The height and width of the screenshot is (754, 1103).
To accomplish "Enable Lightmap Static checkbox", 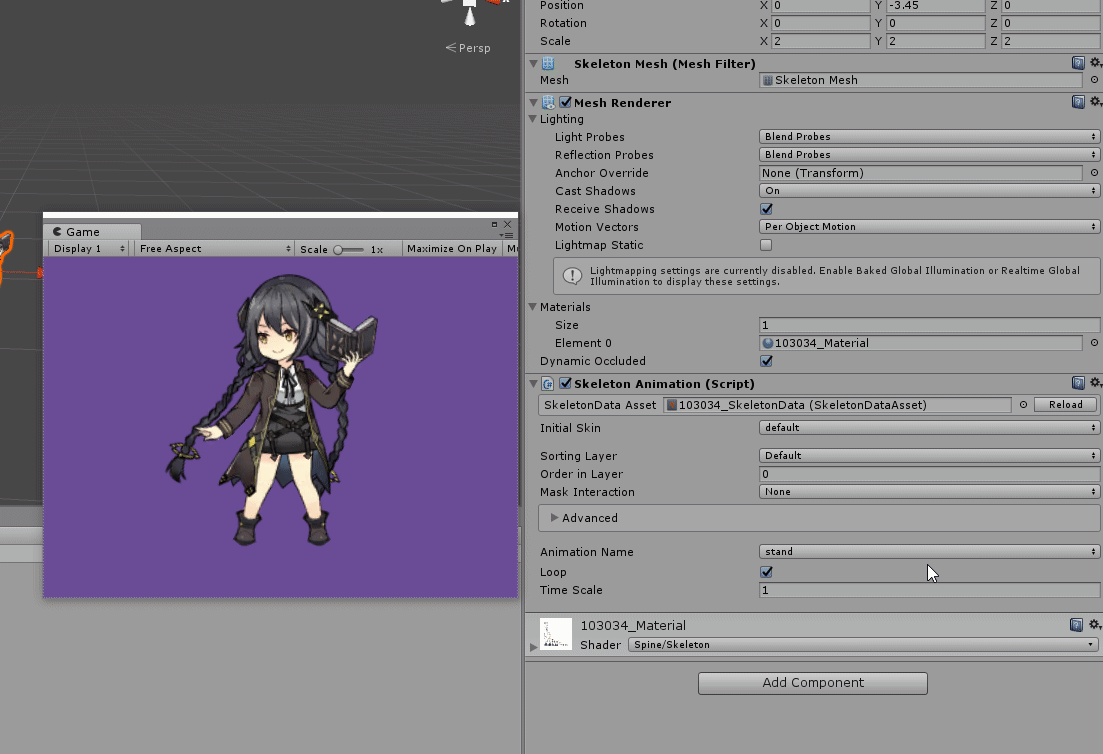I will point(766,245).
